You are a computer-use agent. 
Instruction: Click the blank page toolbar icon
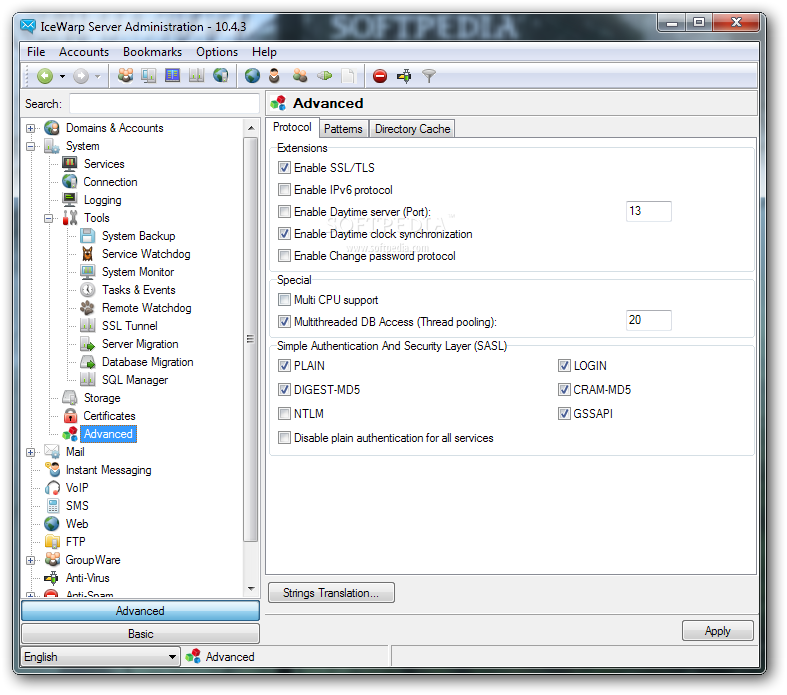click(347, 76)
